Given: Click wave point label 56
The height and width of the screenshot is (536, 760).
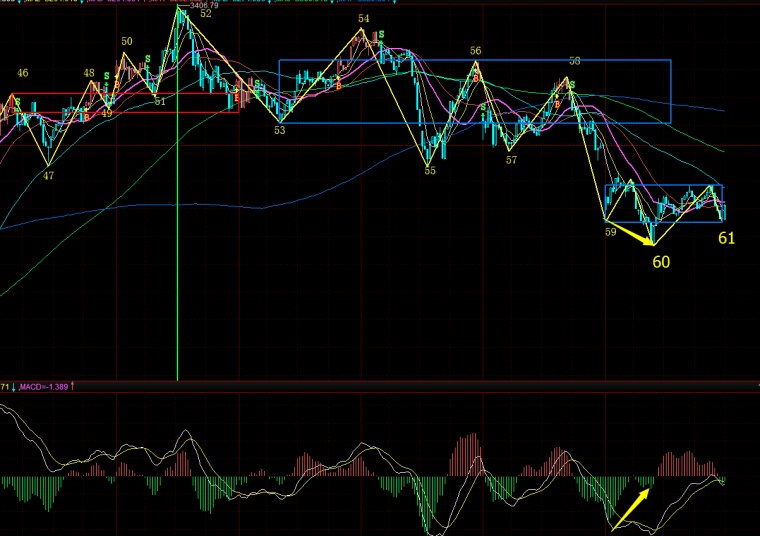Looking at the screenshot, I should point(476,51).
